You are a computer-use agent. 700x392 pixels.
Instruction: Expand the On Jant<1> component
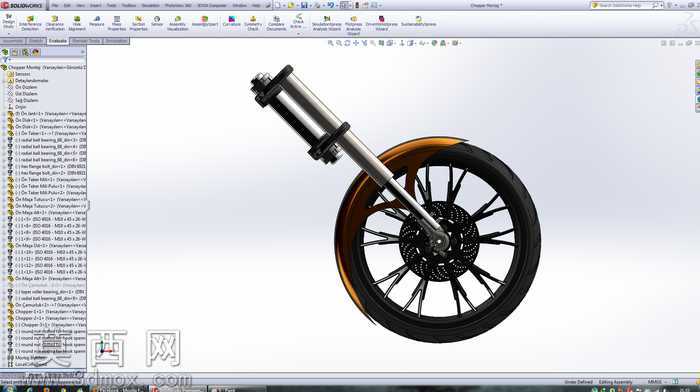[x=4, y=114]
